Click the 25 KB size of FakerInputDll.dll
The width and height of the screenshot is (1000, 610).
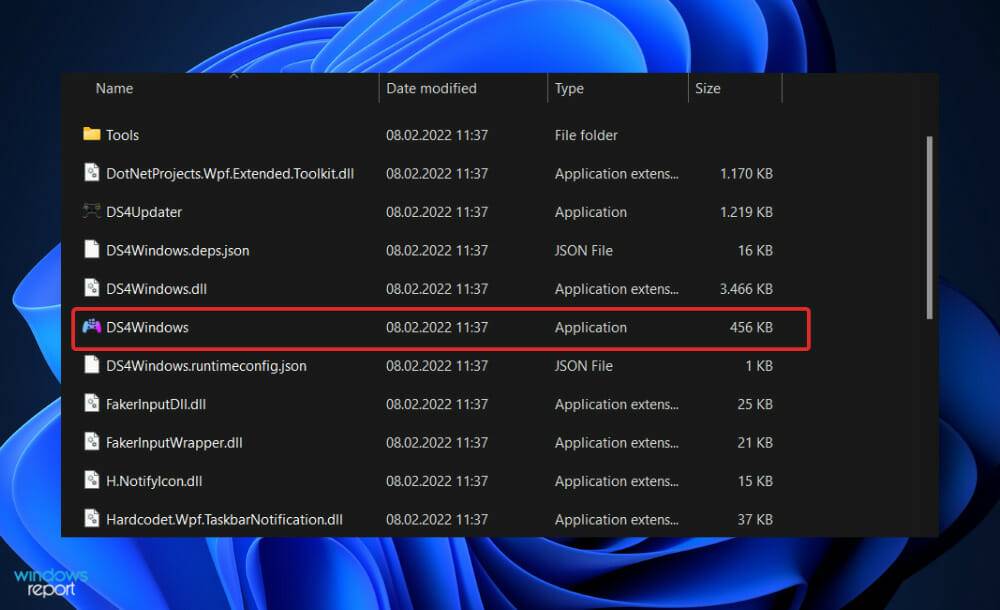[x=755, y=405]
